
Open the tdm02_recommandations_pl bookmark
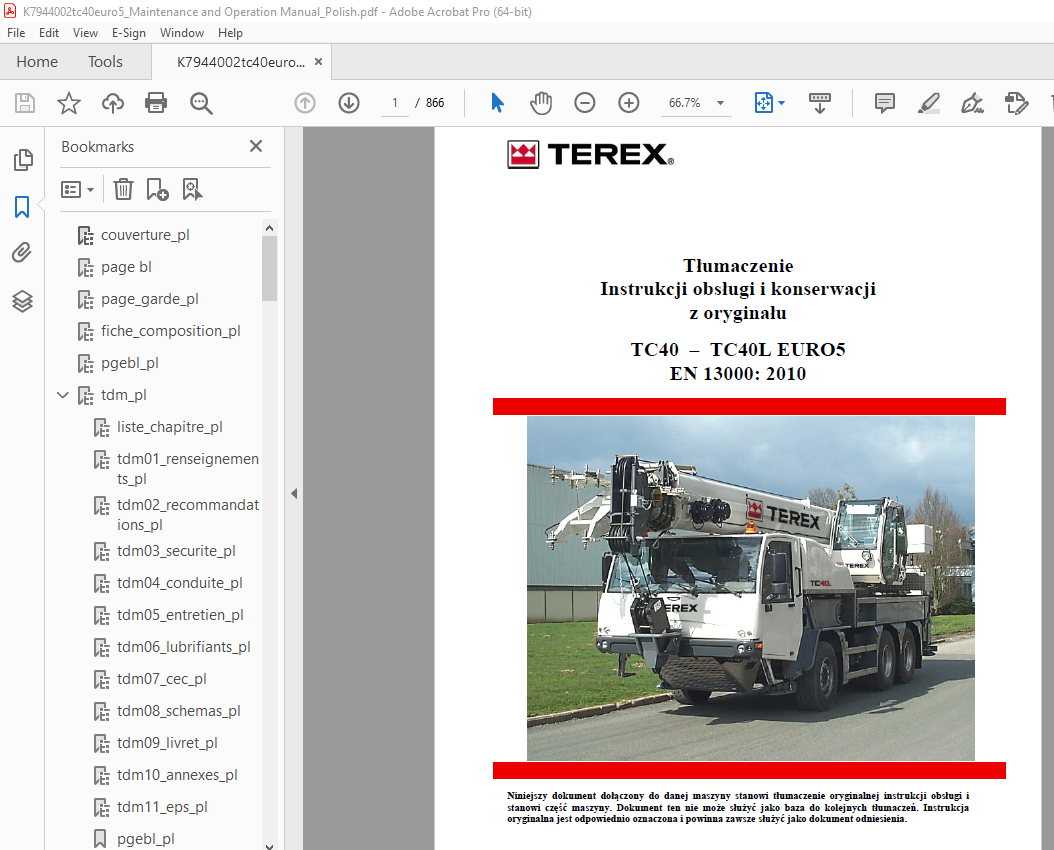(x=188, y=515)
